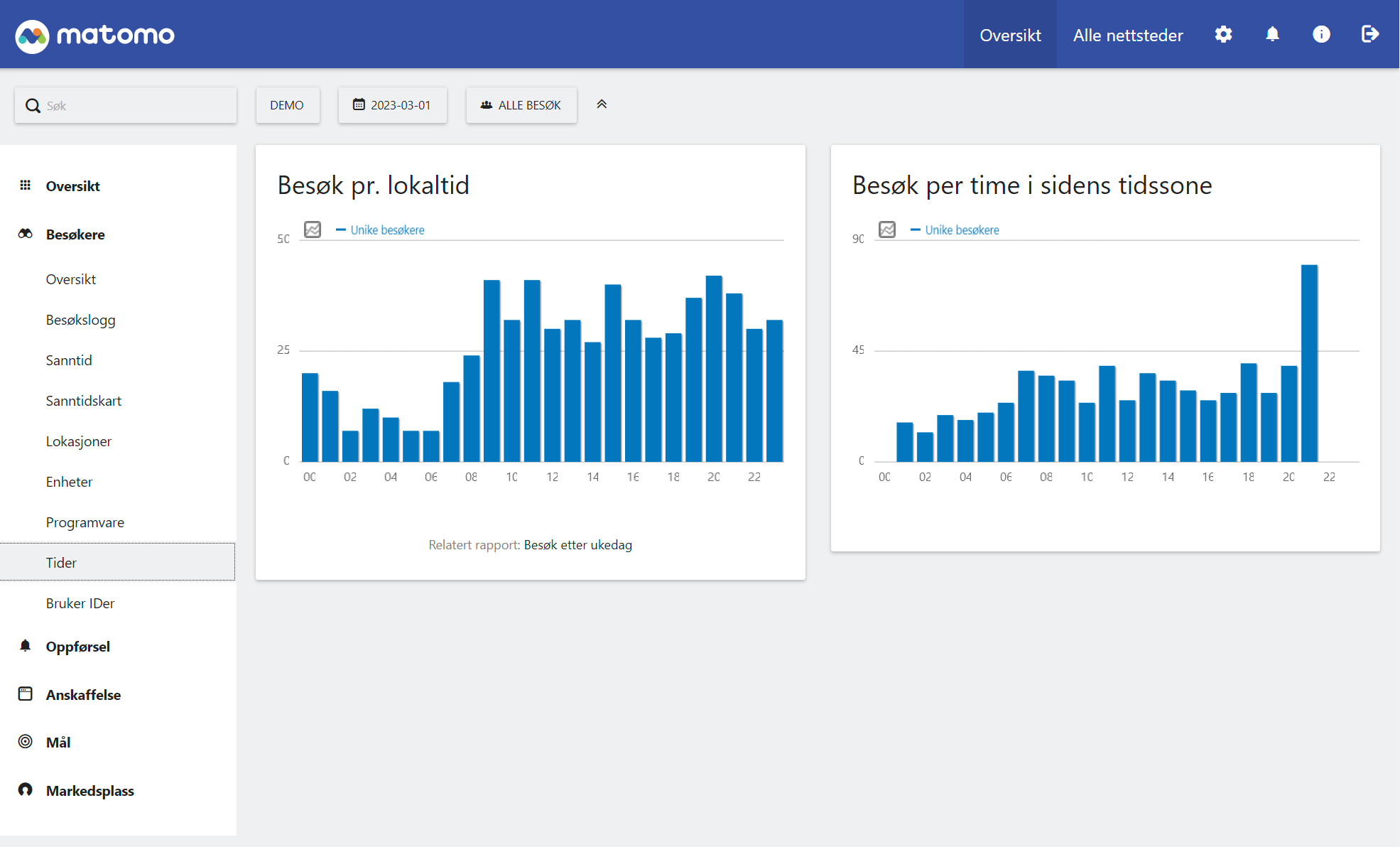Select Besøkslogg in the sidebar
The height and width of the screenshot is (847, 1400).
point(80,320)
